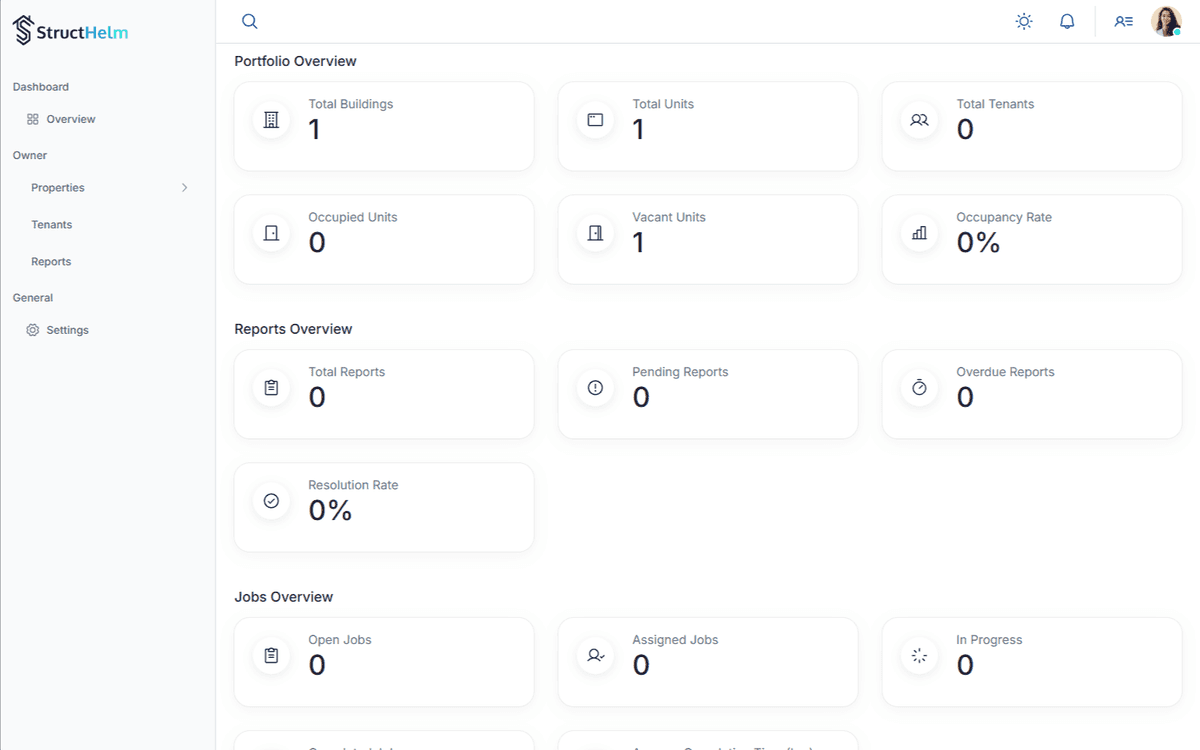
Task: Expand the Properties menu chevron
Action: (x=184, y=187)
